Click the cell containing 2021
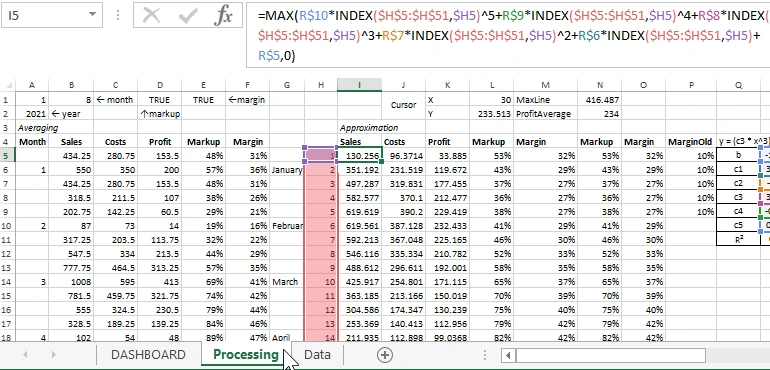 32,114
